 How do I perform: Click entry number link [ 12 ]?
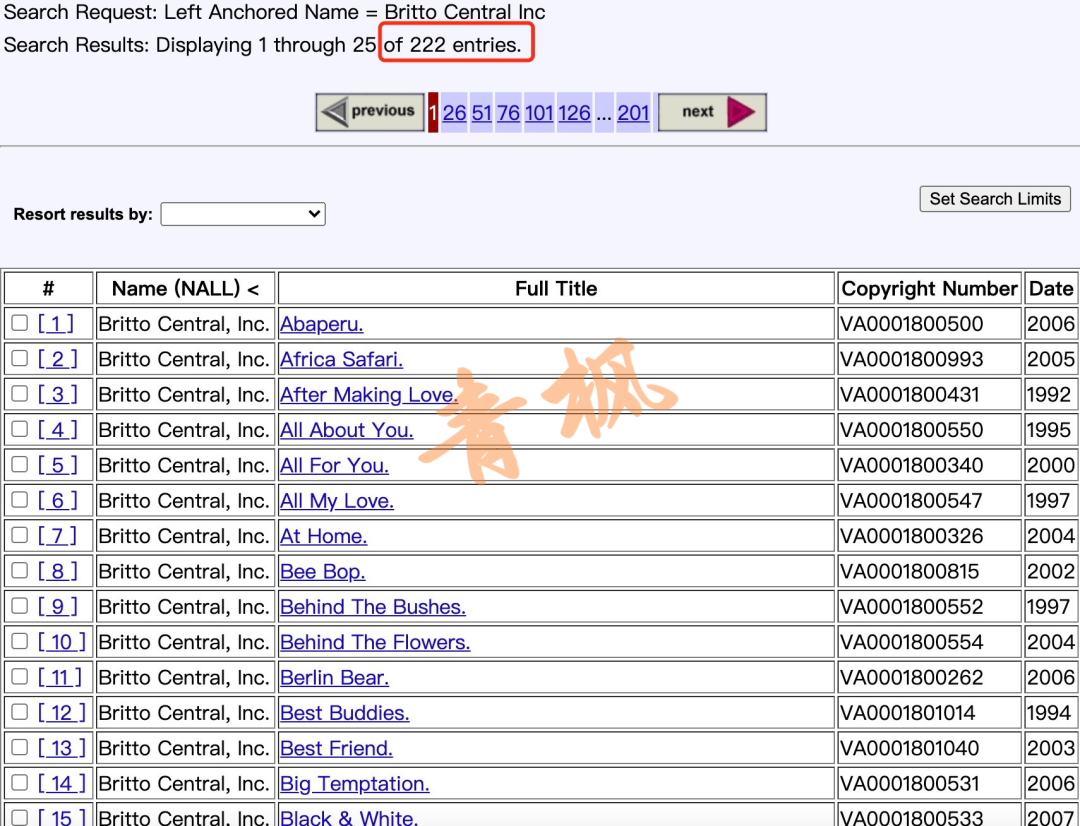click(61, 712)
